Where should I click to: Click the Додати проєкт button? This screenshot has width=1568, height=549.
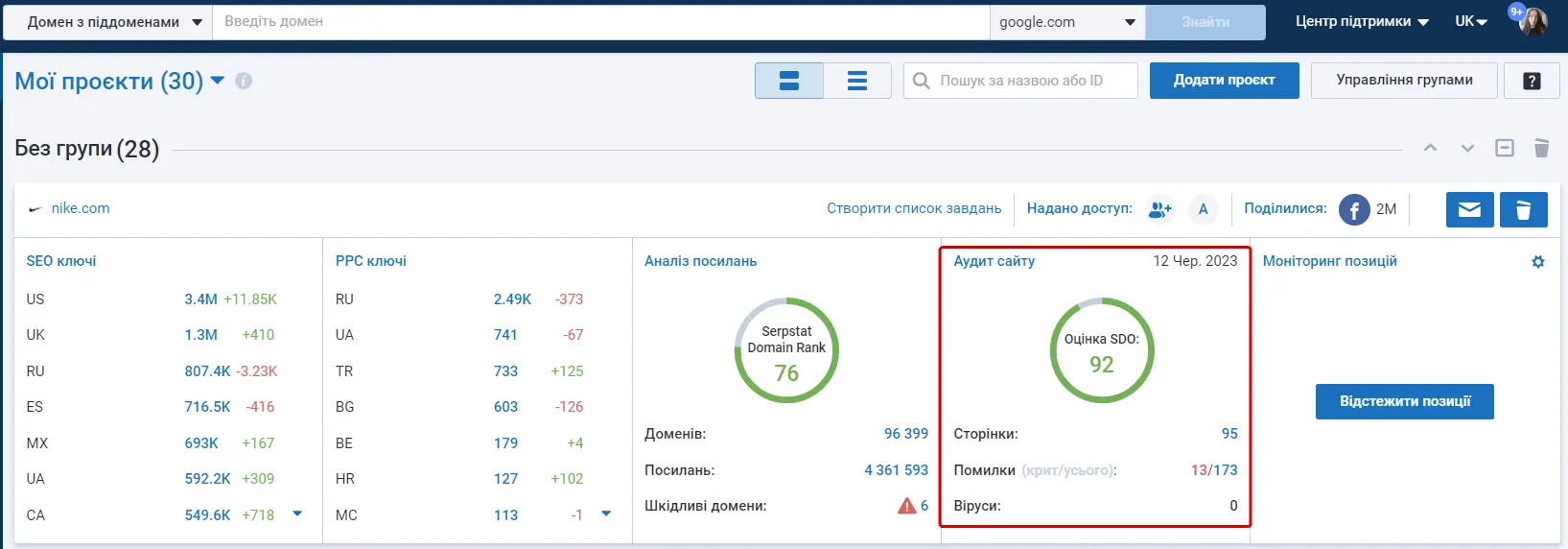(1224, 81)
